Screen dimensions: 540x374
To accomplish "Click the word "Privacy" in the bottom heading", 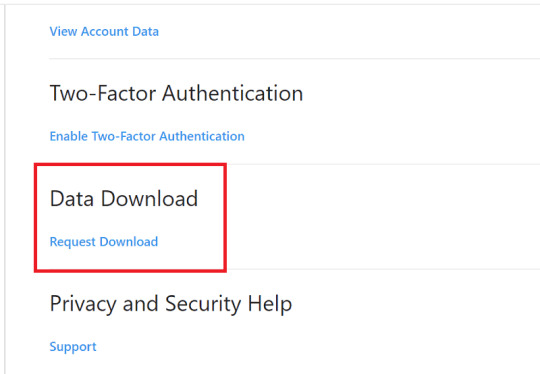I will click(83, 304).
